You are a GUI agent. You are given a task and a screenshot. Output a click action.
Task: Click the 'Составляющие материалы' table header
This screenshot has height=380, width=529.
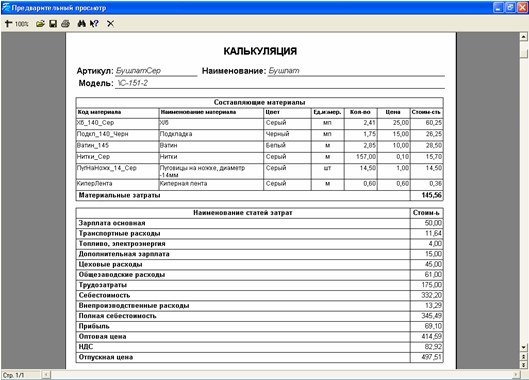click(x=259, y=102)
